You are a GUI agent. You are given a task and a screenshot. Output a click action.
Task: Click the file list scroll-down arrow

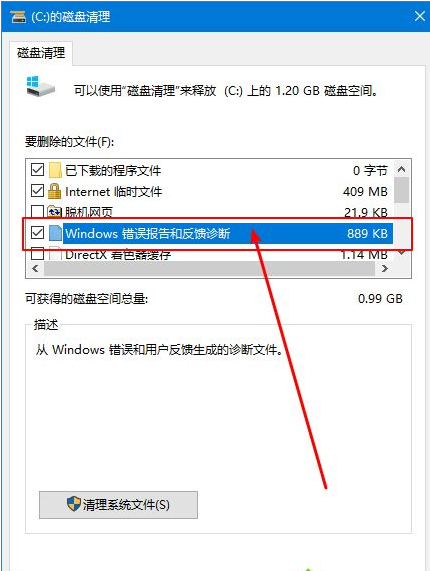click(401, 253)
